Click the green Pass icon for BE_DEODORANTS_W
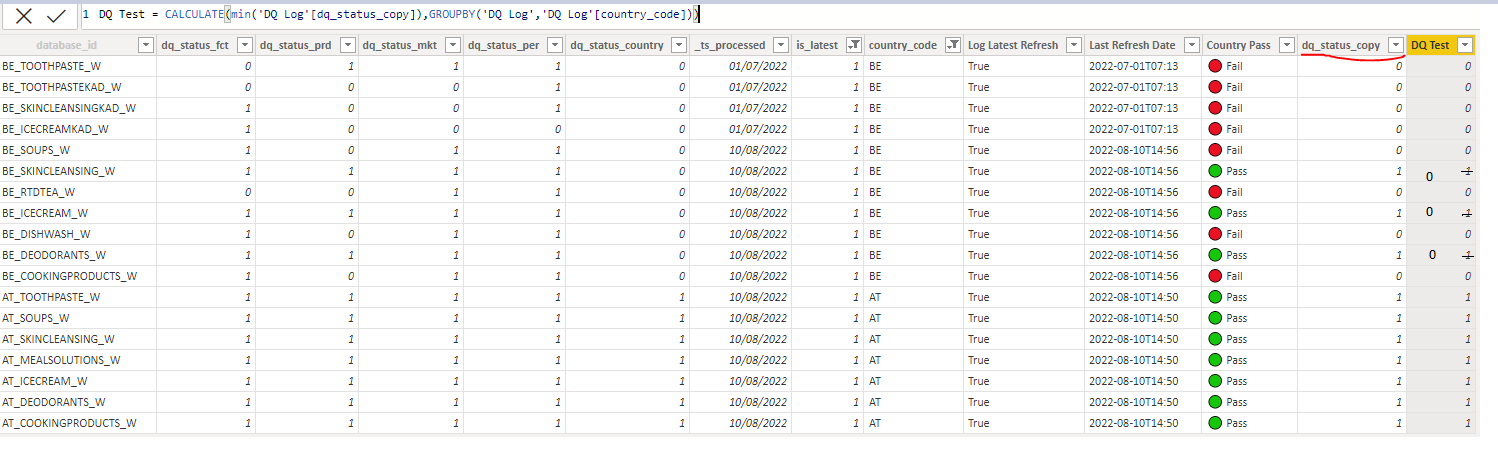This screenshot has width=1498, height=472. coord(1215,255)
